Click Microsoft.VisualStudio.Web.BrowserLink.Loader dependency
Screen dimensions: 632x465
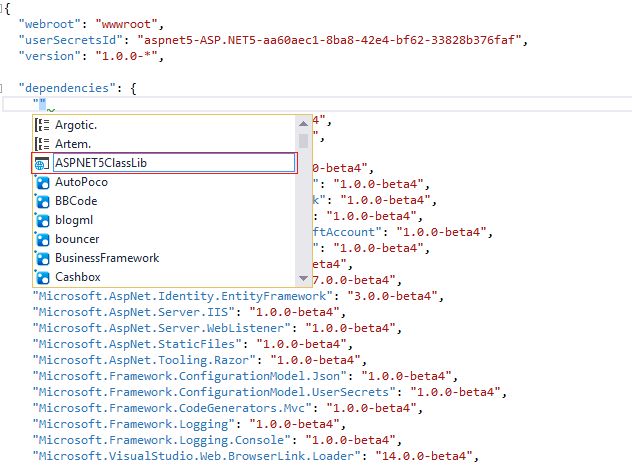(x=196, y=456)
